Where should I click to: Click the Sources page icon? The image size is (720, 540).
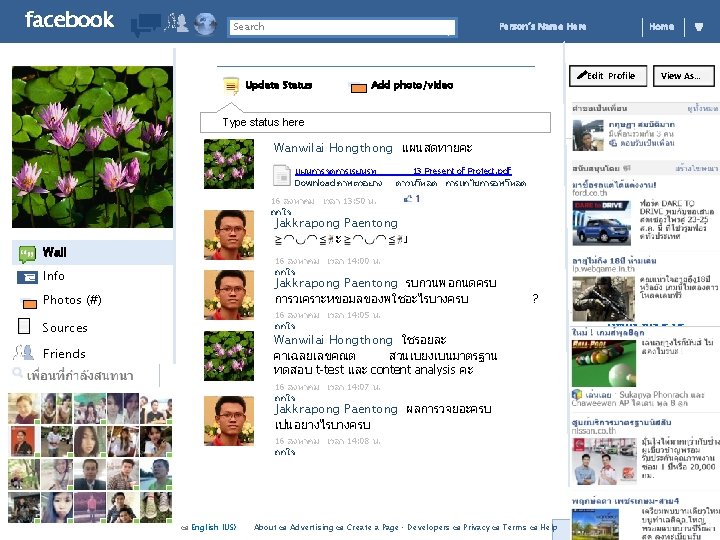tap(24, 326)
